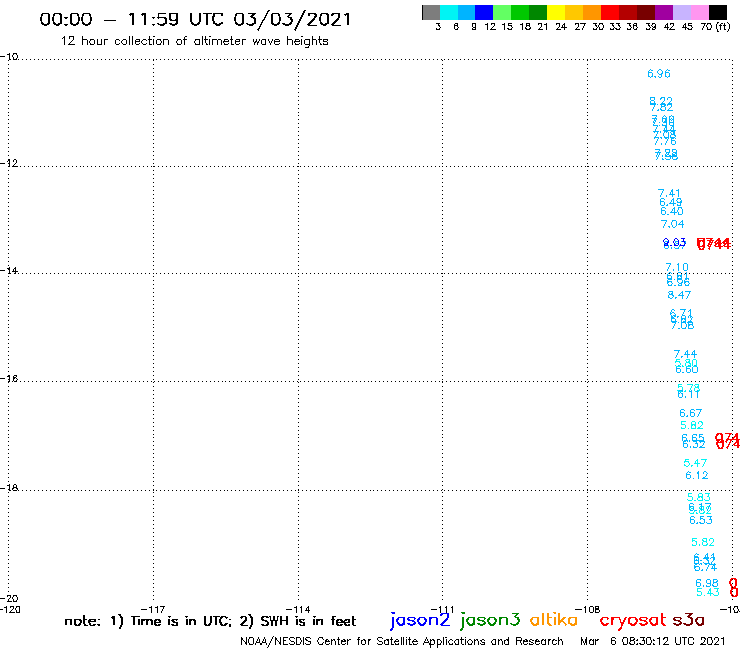
Task: Click the wave height value 7.04
Action: [x=673, y=224]
